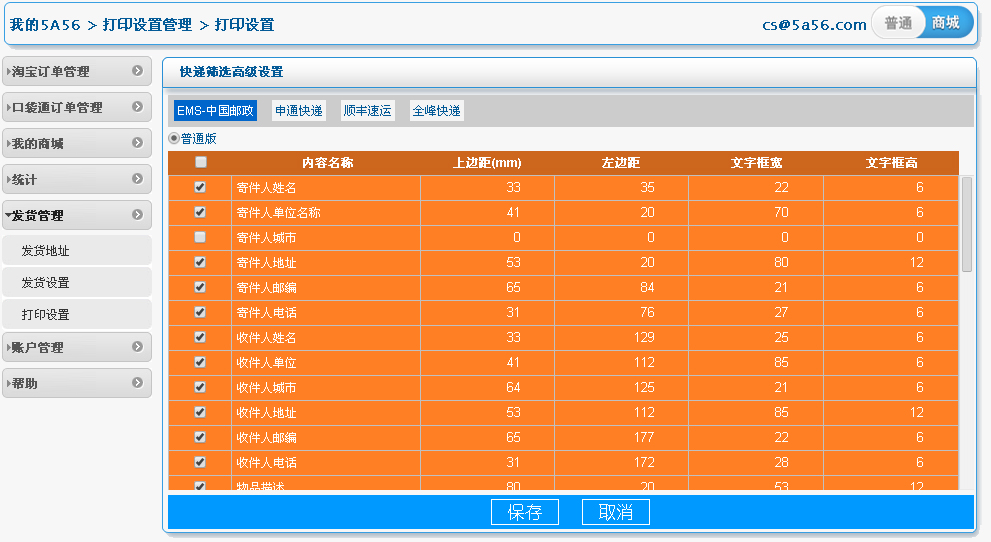
Task: Expand the 淘宝订单管理 sidebar section
Action: pos(60,71)
